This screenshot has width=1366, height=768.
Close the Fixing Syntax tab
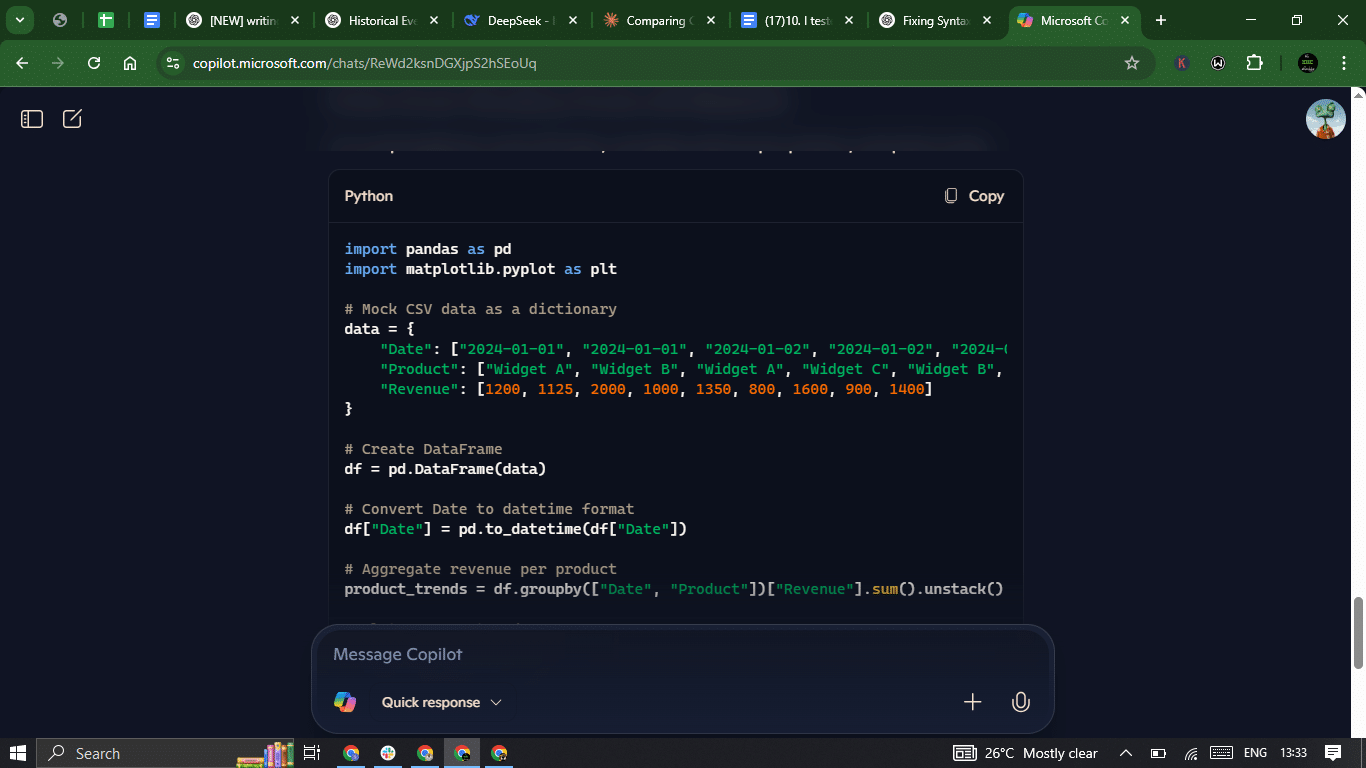pos(987,20)
